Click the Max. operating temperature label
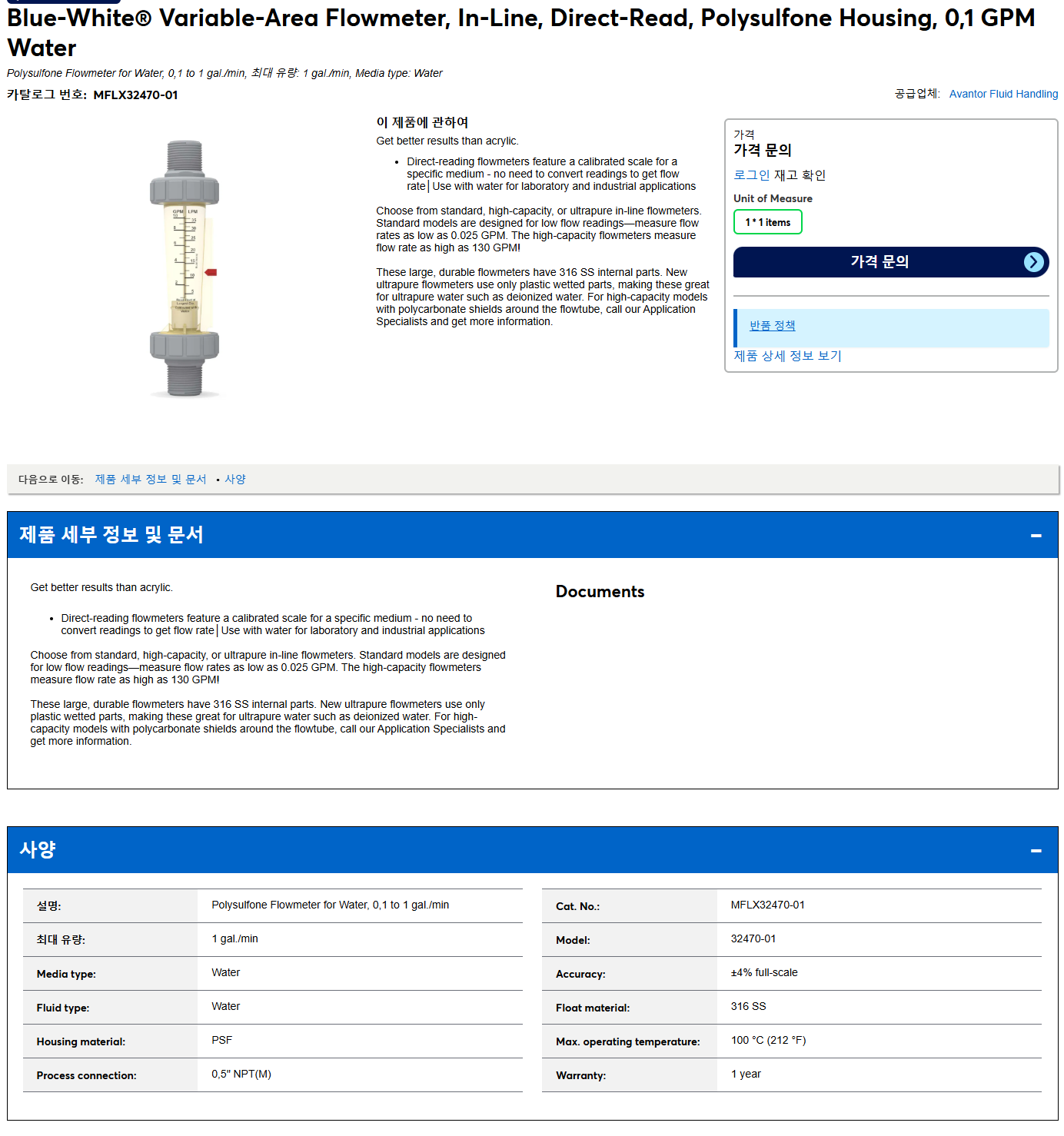Screen dimensions: 1064x1136 pyautogui.click(x=627, y=1041)
